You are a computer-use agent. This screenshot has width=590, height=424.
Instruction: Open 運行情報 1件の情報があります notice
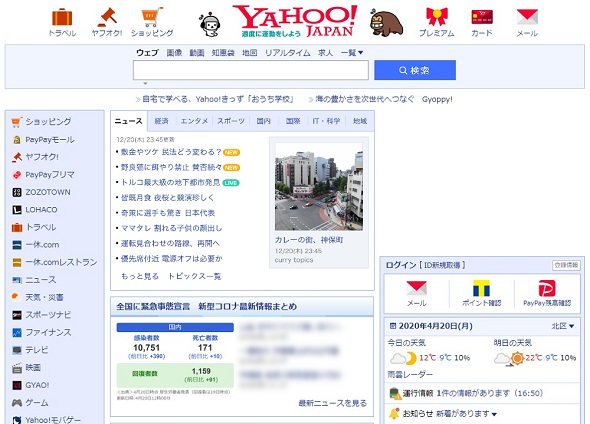(x=473, y=393)
